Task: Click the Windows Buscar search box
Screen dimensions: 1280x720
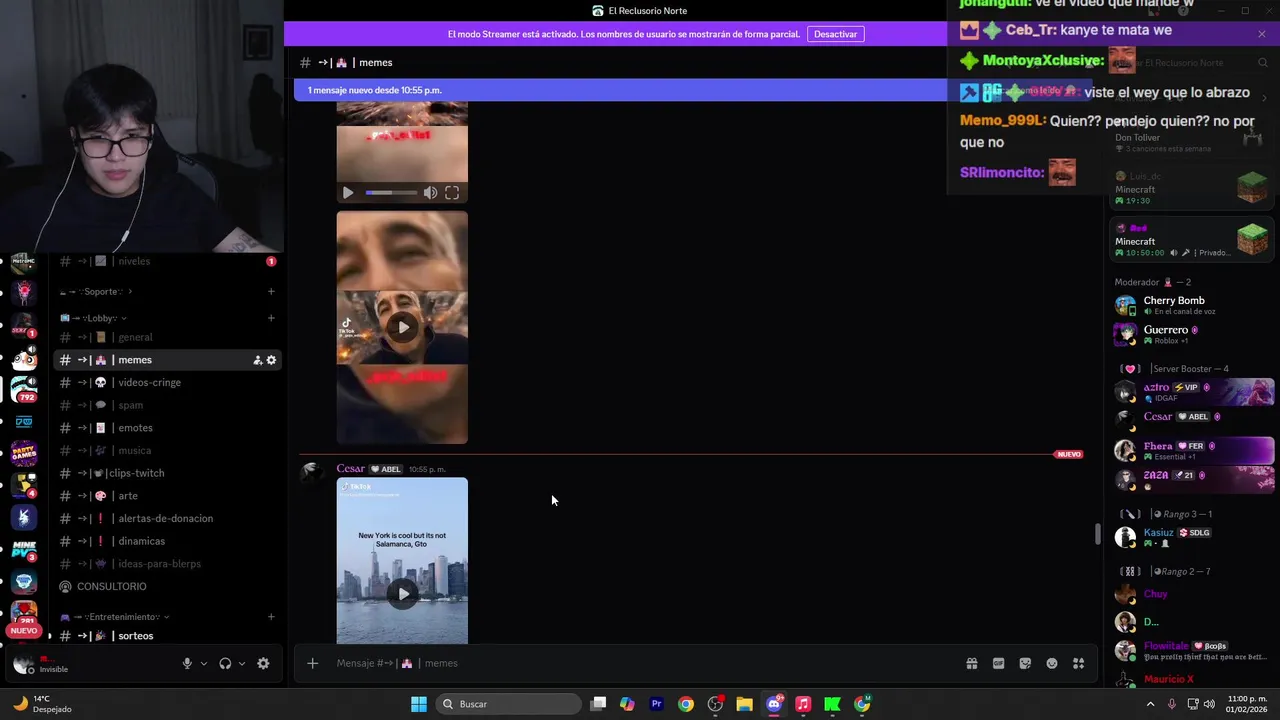Action: coord(510,704)
